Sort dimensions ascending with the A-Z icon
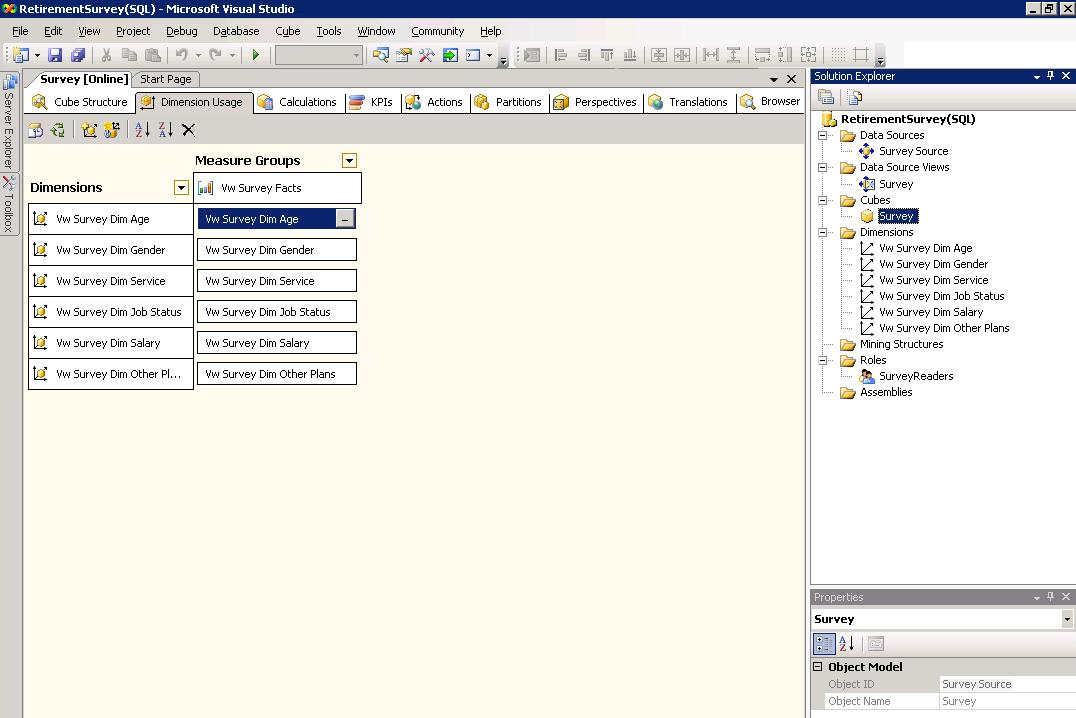Screen dimensions: 1076x718 [142, 130]
